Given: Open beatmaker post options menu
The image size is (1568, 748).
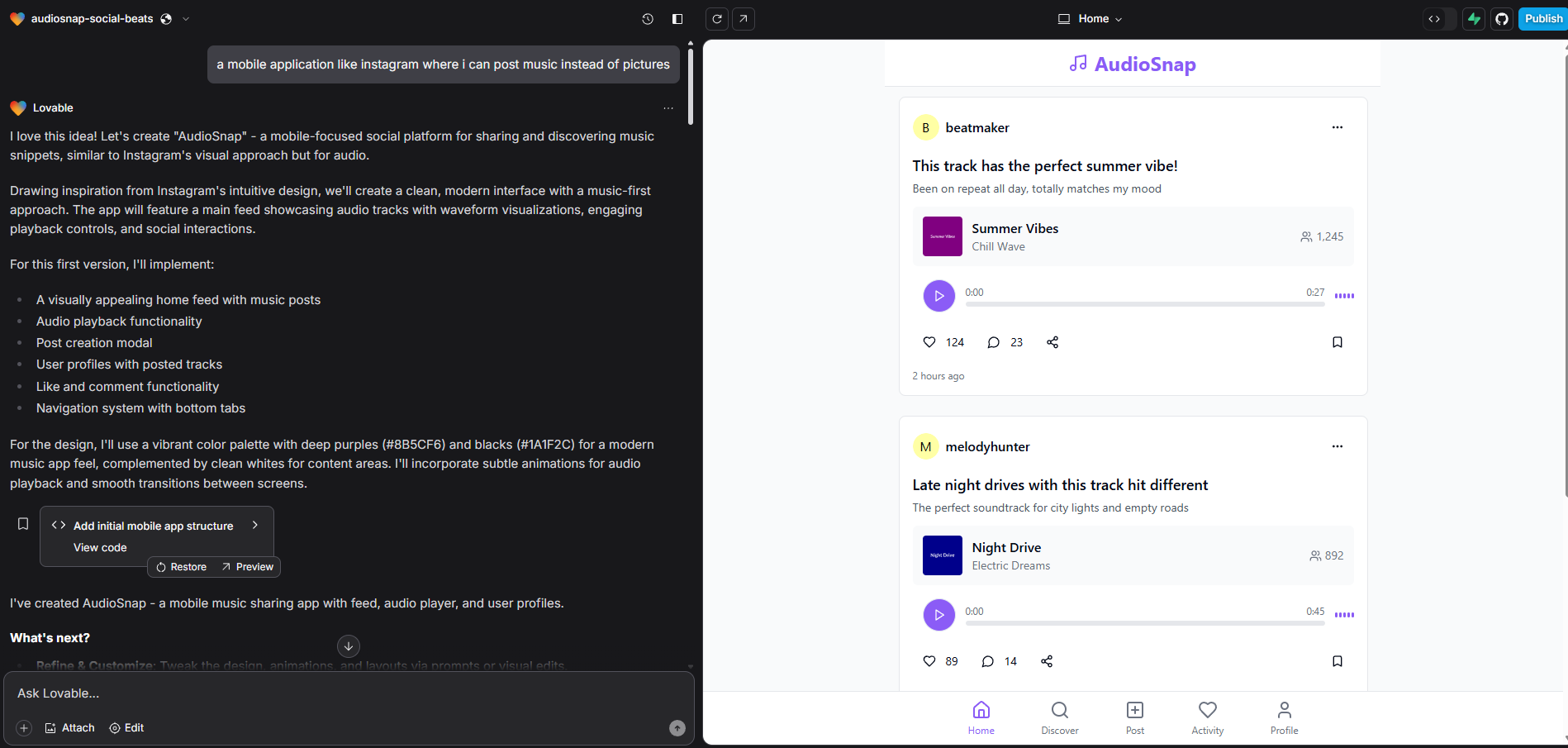Looking at the screenshot, I should click(x=1338, y=127).
